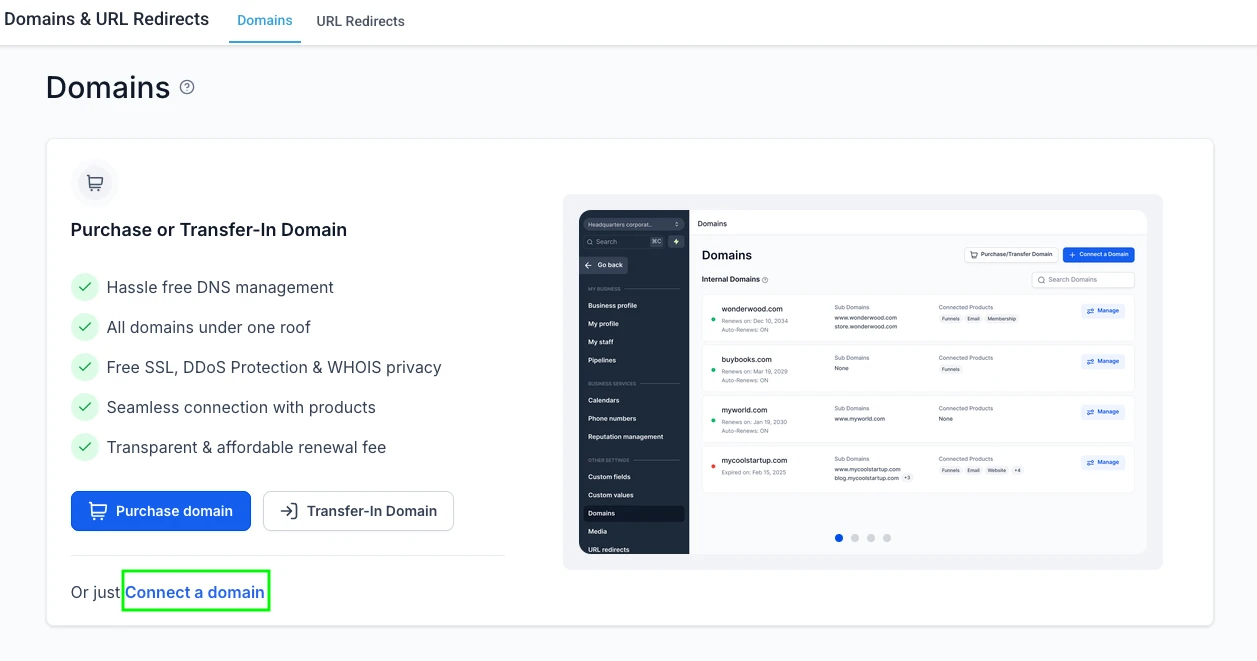Switch to the URL Redirects tab

(x=361, y=21)
